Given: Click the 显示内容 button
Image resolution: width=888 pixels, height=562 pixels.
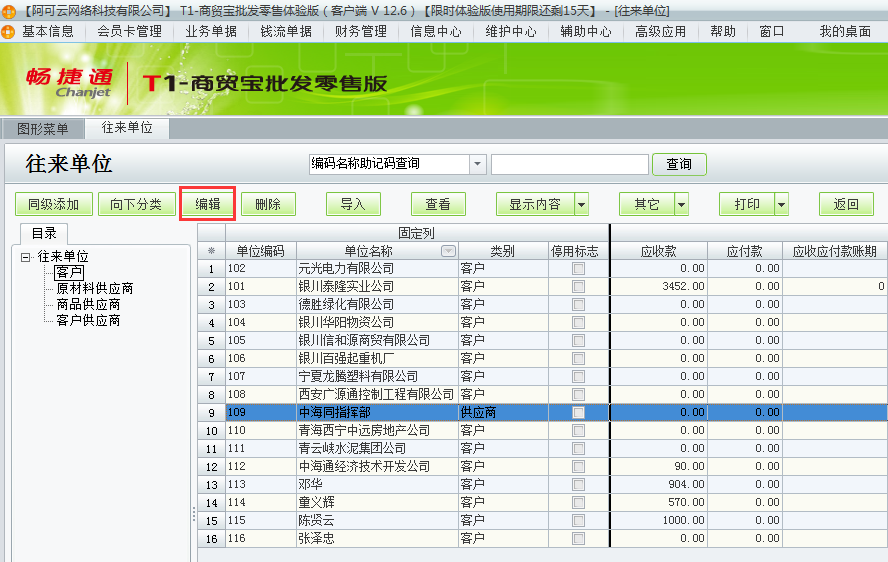Looking at the screenshot, I should pos(535,205).
